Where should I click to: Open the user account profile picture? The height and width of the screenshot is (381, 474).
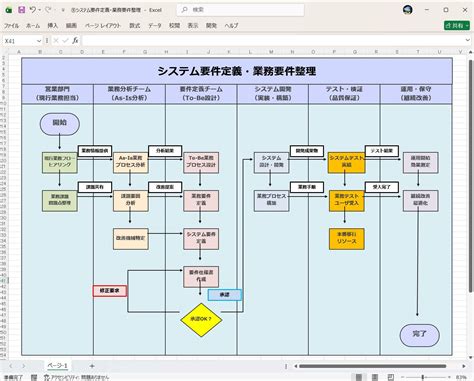(x=407, y=10)
